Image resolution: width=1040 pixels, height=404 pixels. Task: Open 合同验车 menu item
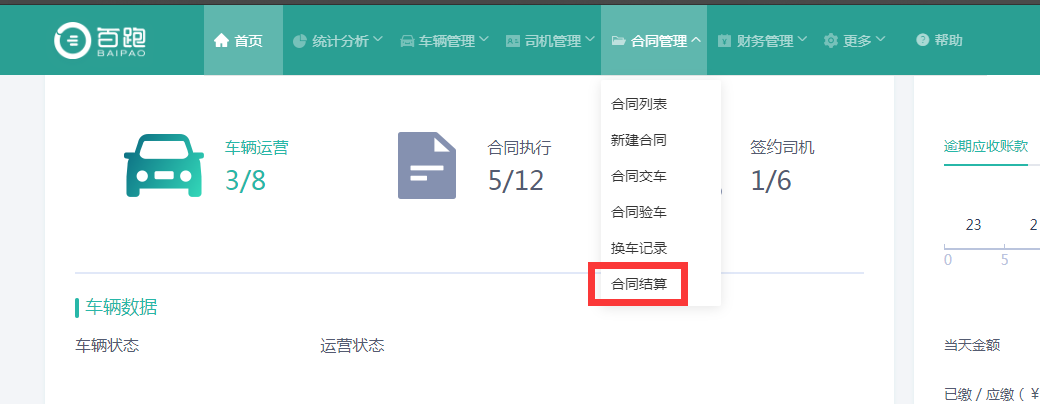639,212
